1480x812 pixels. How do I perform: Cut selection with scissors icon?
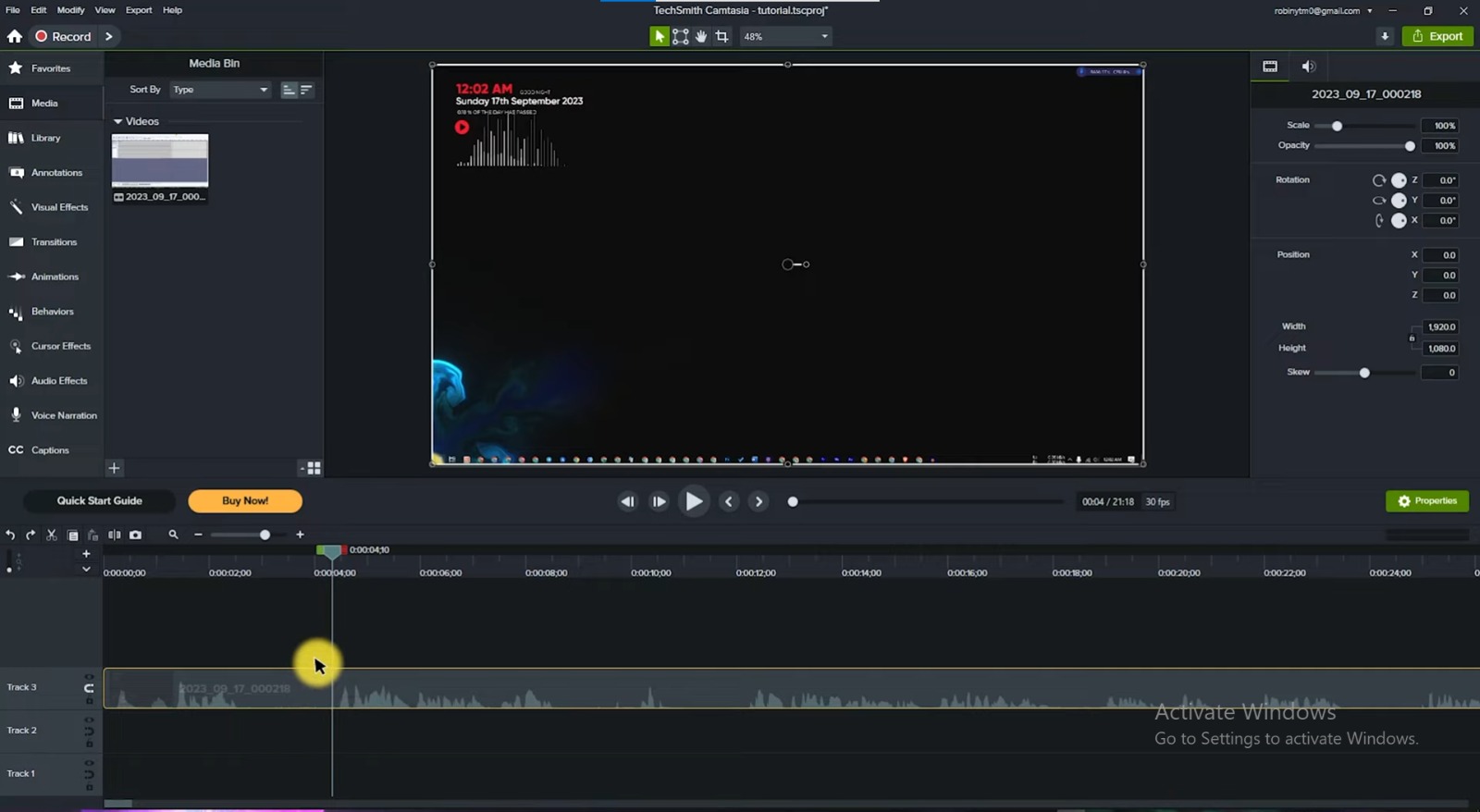point(52,535)
